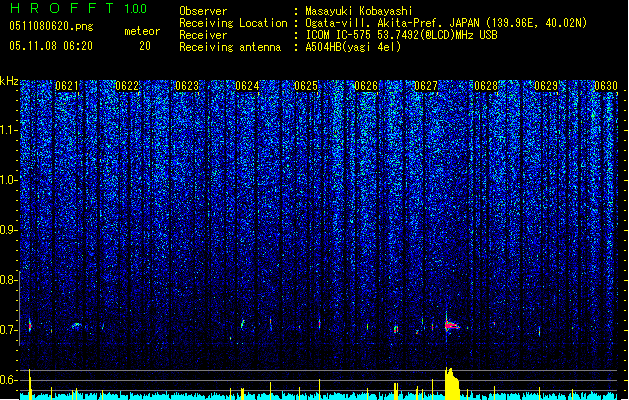The height and width of the screenshot is (400, 629).
Task: Click the 0626 time marker
Action: click(366, 86)
